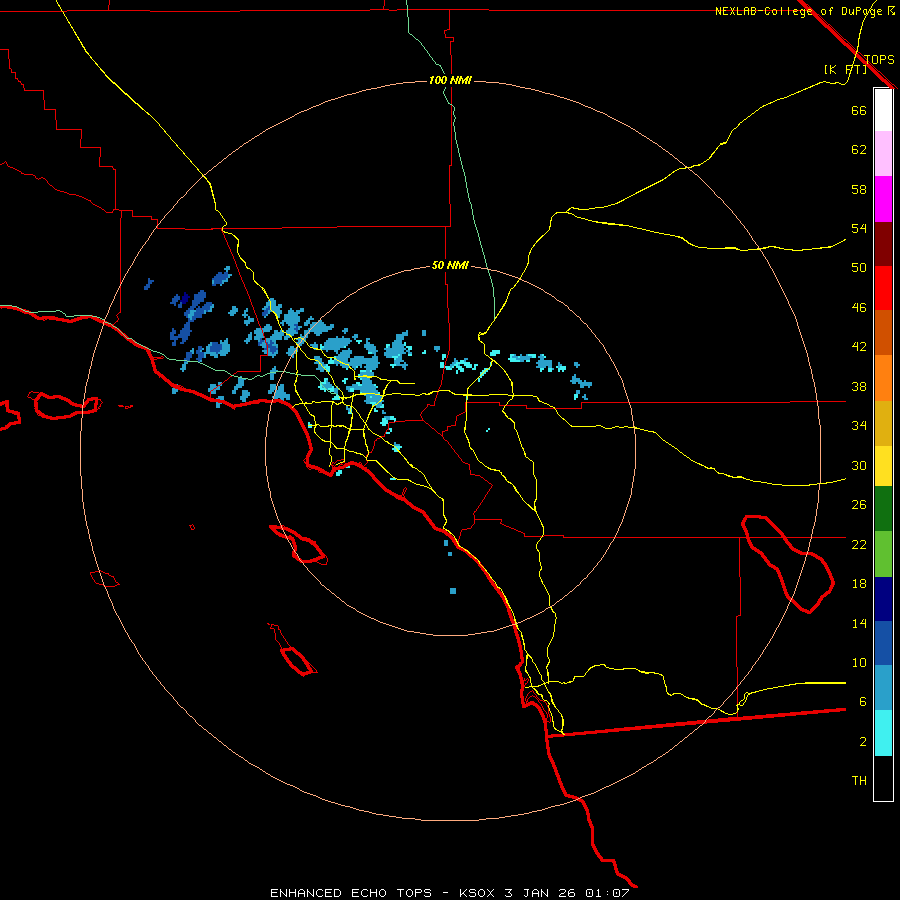Click legend value "62"
Viewport: 900px width, 900px height.
pyautogui.click(x=859, y=150)
